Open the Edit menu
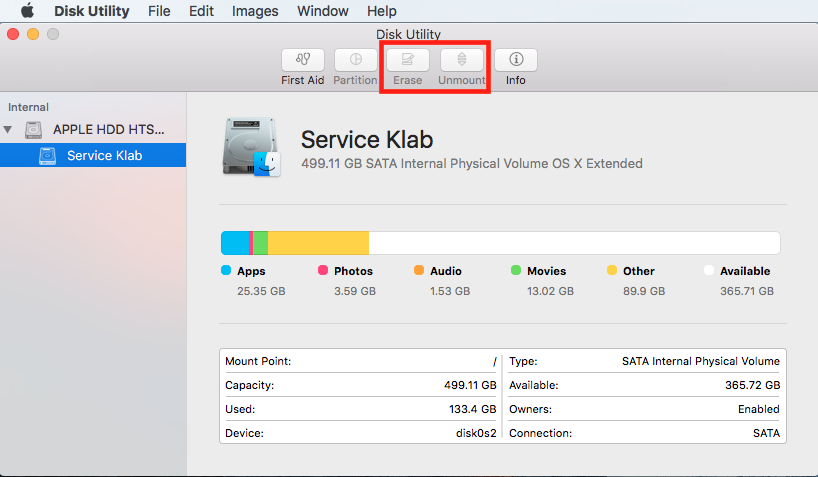The image size is (818, 477). point(201,11)
